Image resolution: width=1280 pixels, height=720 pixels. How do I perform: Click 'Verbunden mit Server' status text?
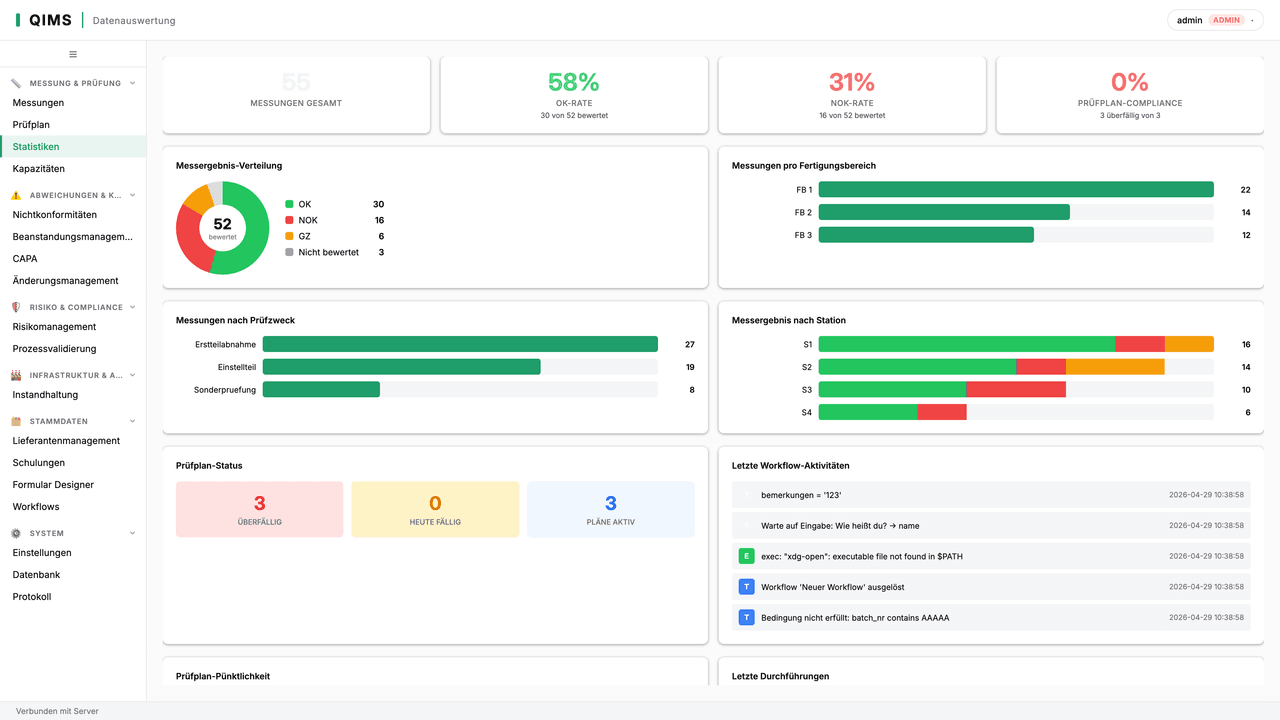click(x=57, y=711)
